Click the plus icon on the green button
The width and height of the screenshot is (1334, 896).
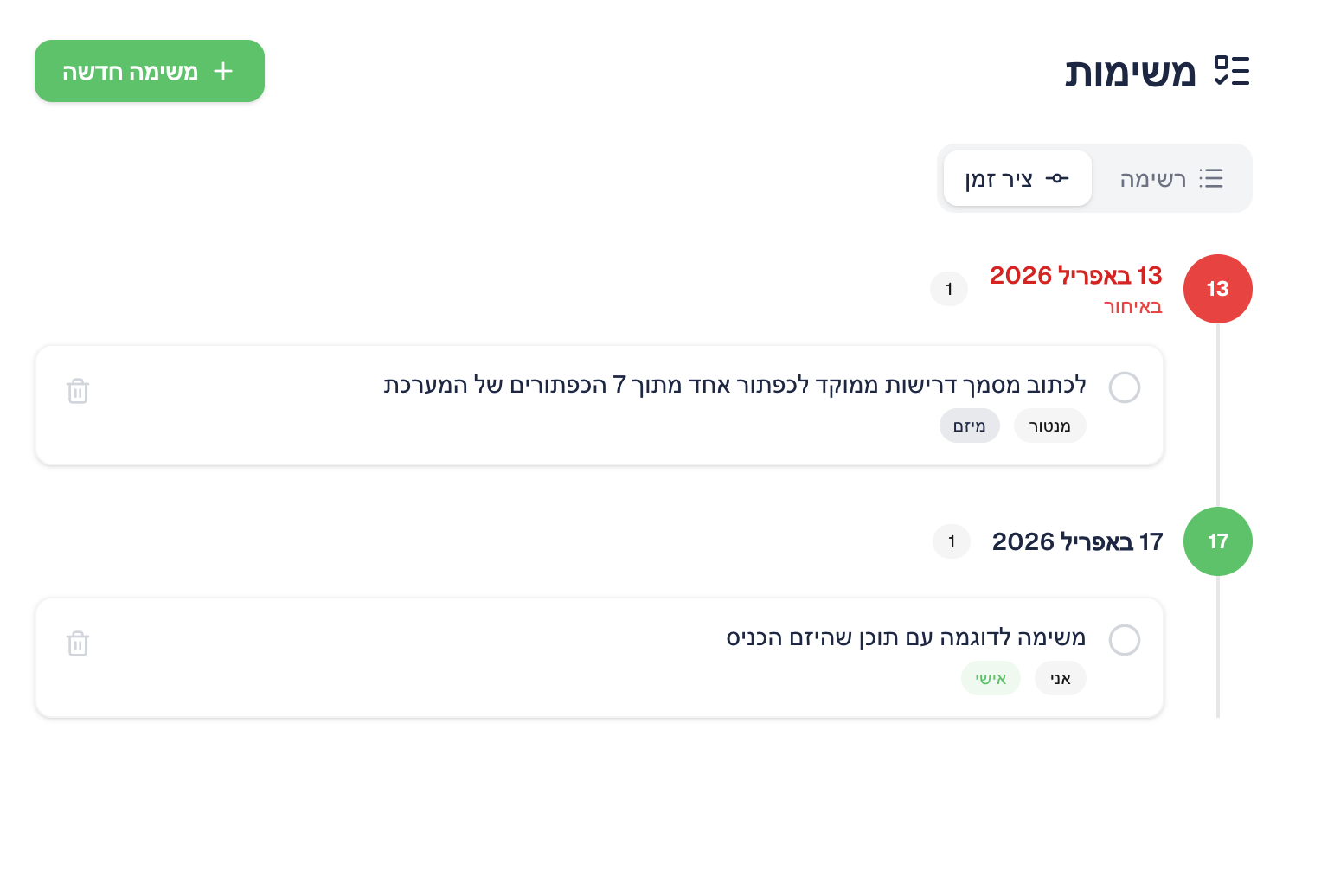(x=223, y=70)
